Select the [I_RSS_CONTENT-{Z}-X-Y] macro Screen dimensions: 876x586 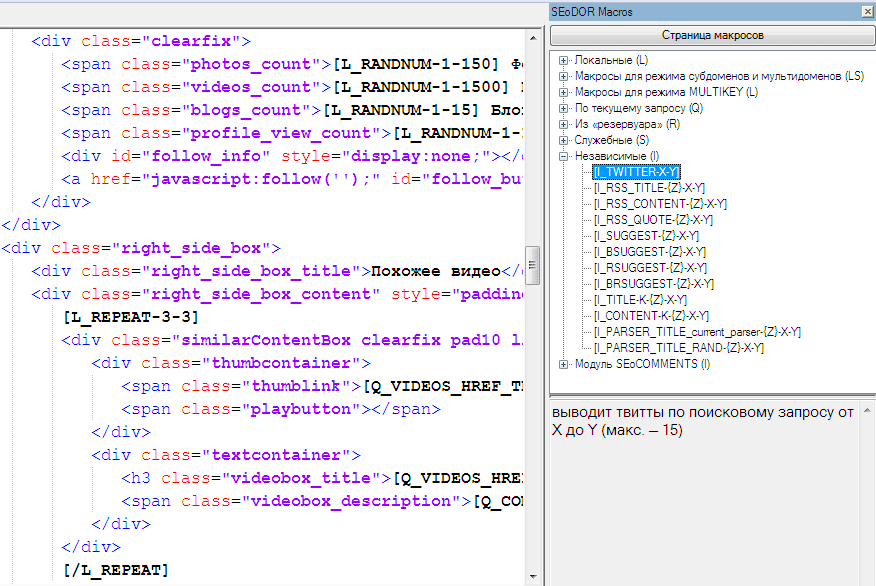(660, 204)
